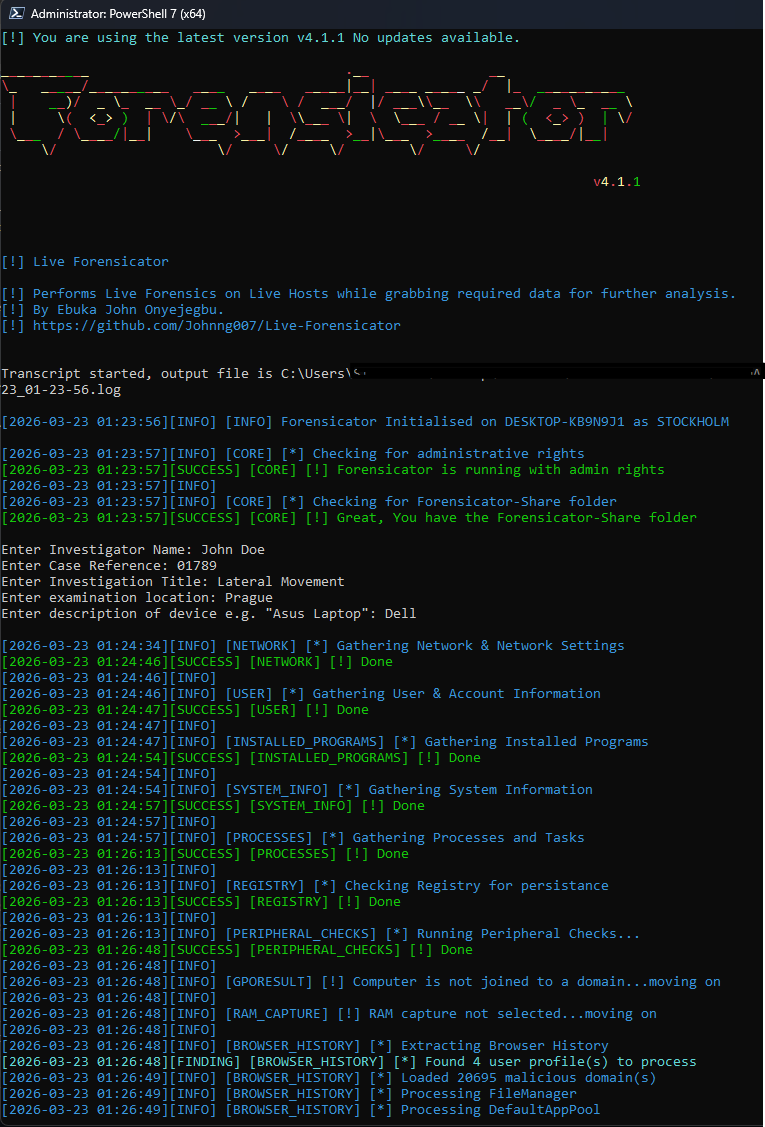Viewport: 765px width, 1127px height.
Task: Click the 'Live Forensicator' heading line
Action: [85, 262]
